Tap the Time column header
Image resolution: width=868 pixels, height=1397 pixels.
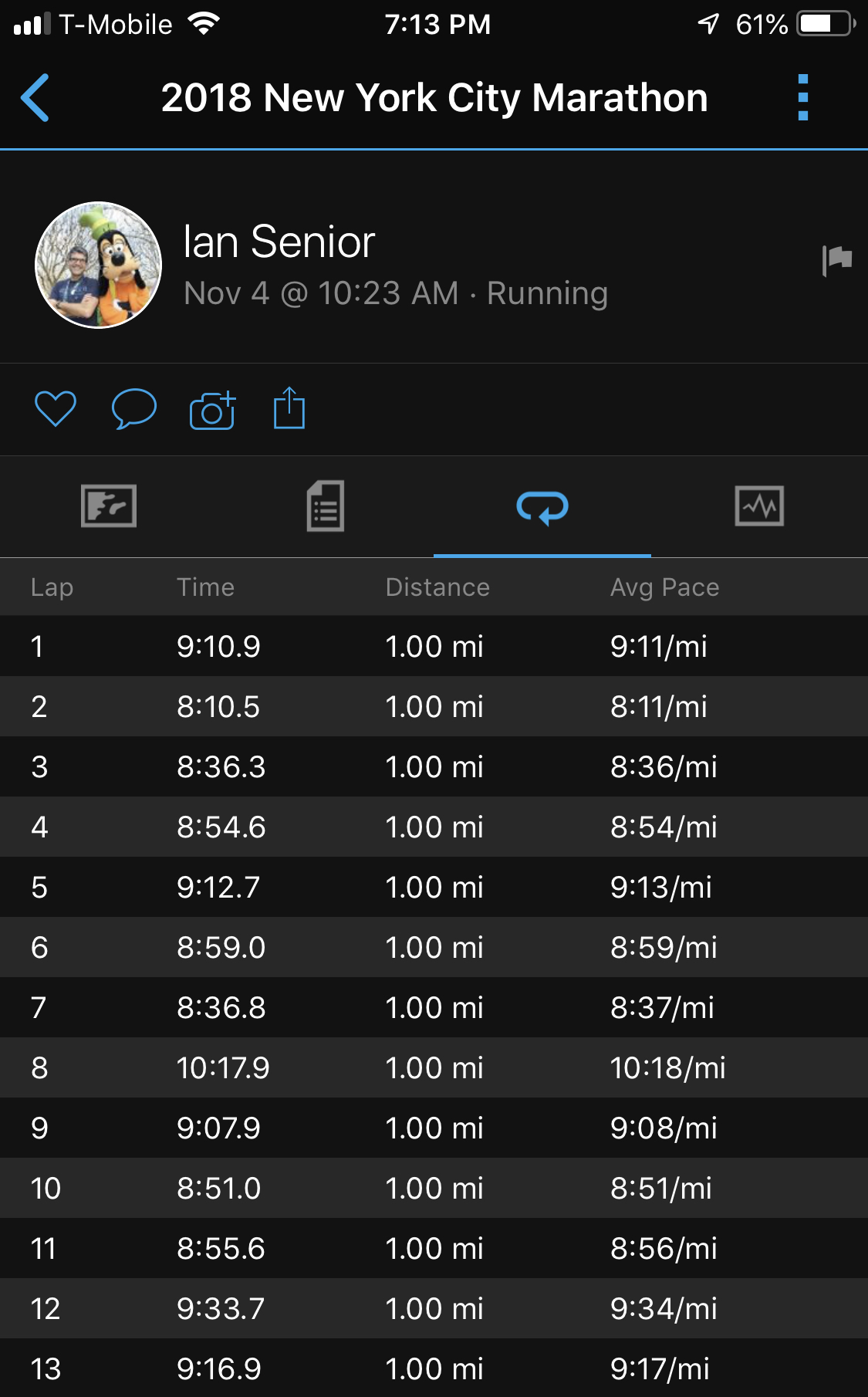(205, 587)
